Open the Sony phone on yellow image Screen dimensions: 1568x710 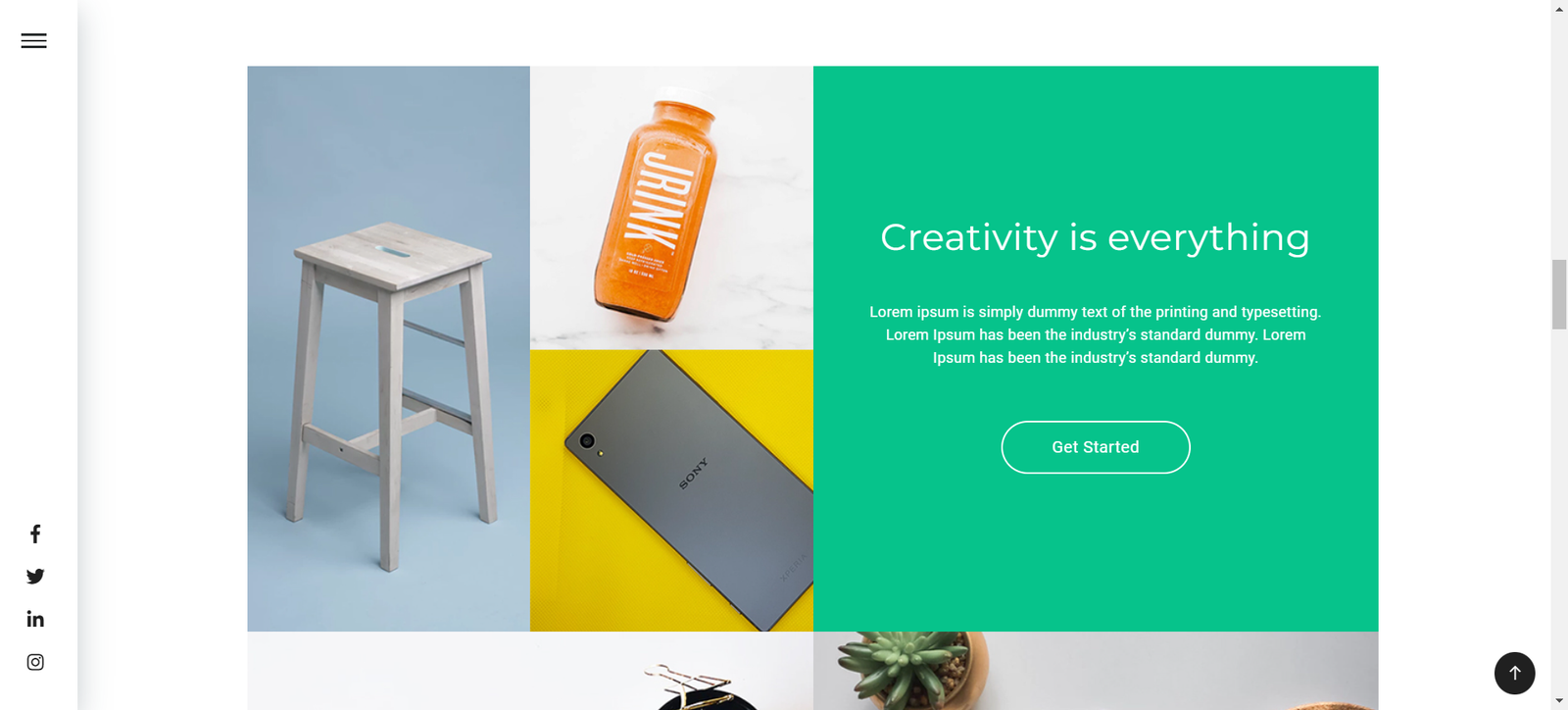[x=671, y=490]
